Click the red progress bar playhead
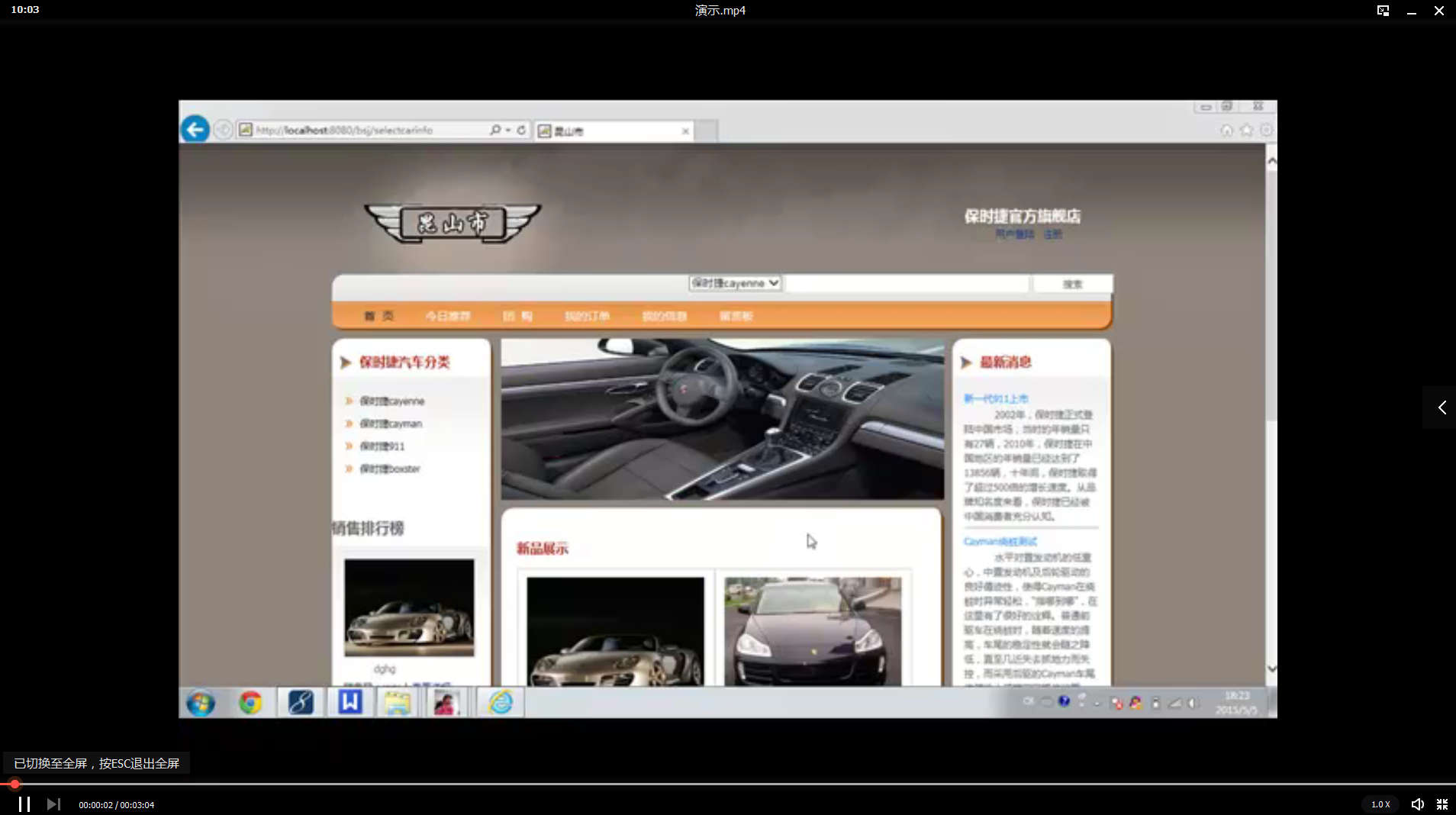The height and width of the screenshot is (815, 1456). pyautogui.click(x=14, y=784)
